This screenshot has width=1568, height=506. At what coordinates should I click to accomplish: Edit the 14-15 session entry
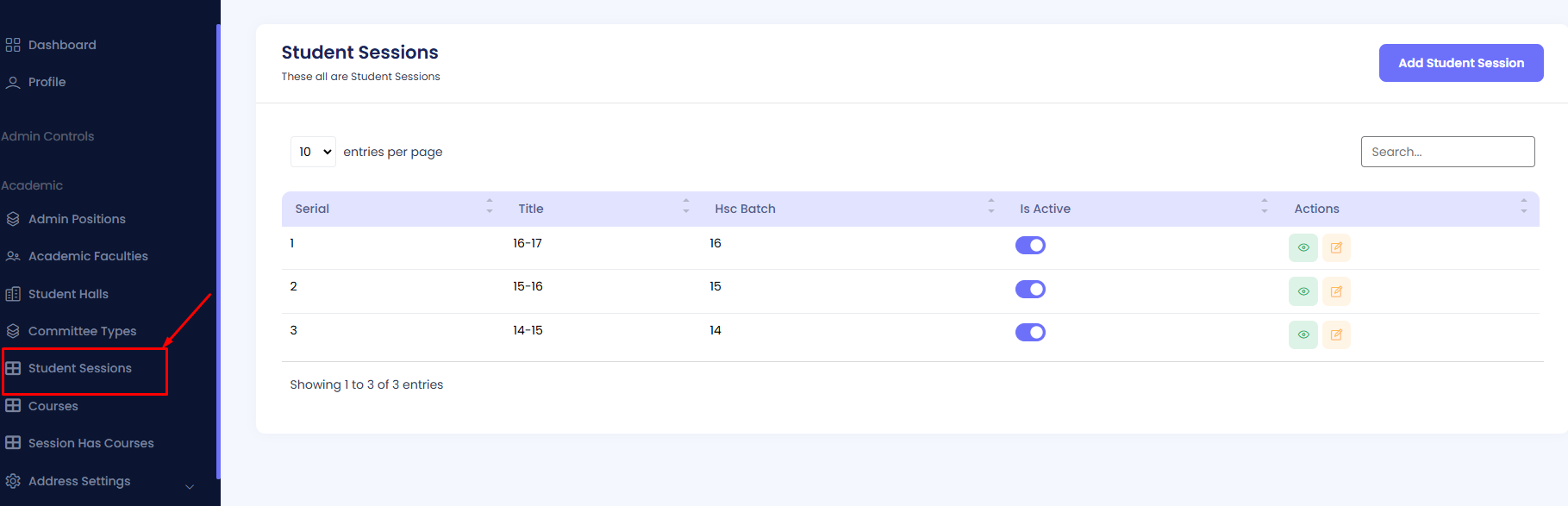coord(1335,334)
